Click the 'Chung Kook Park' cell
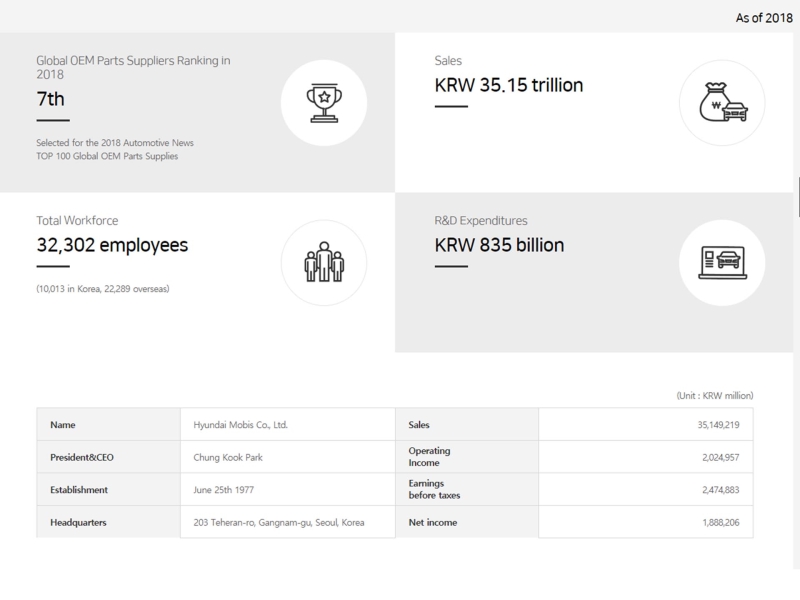Viewport: 800px width, 600px height. pyautogui.click(x=288, y=457)
